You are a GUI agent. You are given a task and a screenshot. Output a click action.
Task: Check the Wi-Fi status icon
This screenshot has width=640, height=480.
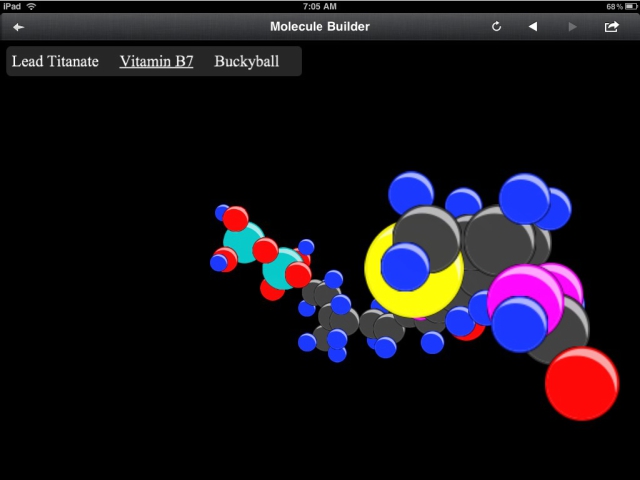pyautogui.click(x=31, y=6)
